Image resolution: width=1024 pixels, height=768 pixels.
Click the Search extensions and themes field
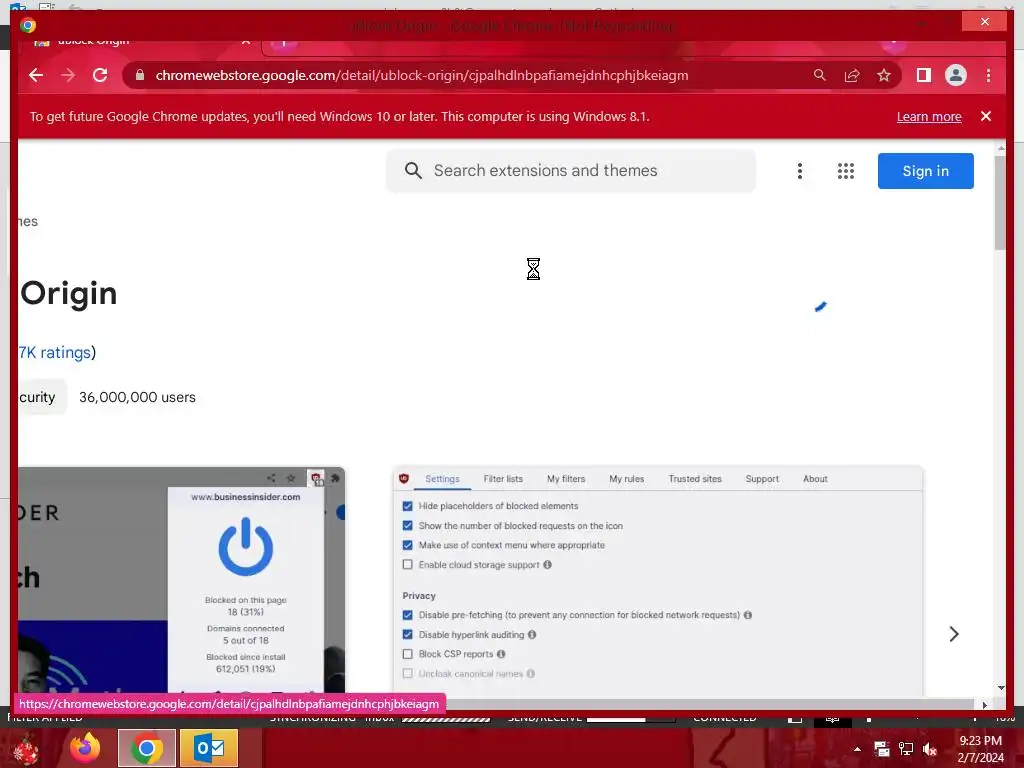(571, 170)
